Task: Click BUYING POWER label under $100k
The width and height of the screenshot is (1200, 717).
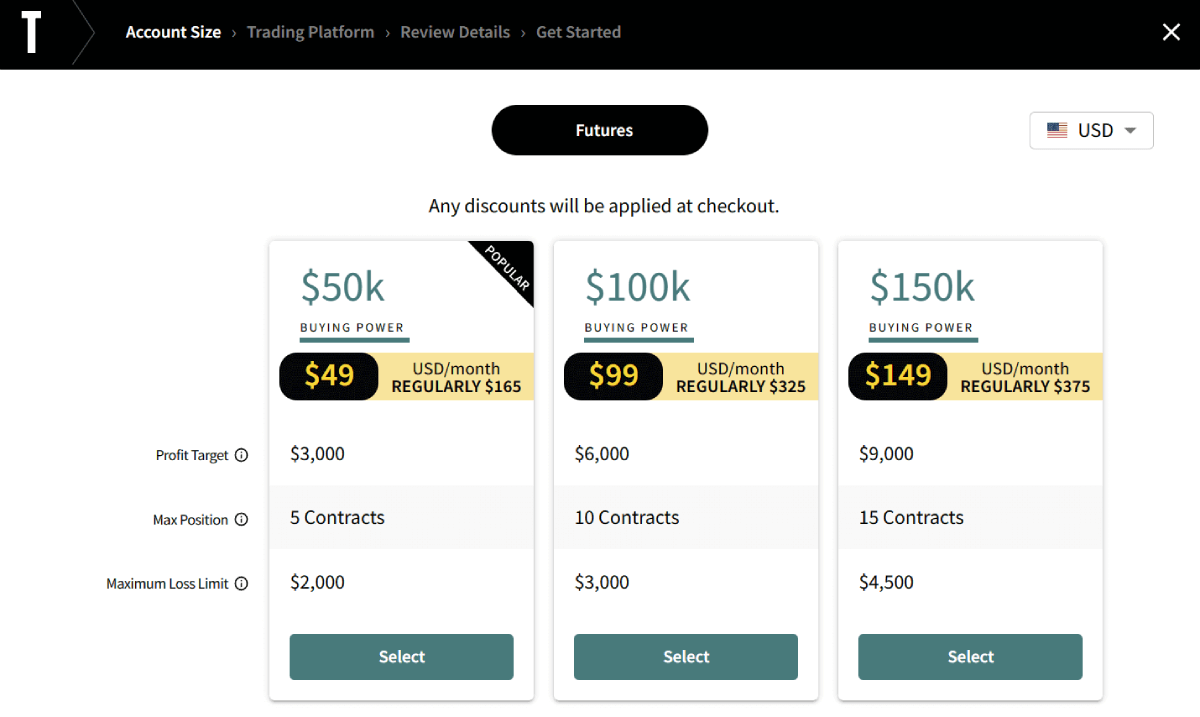Action: [x=636, y=327]
